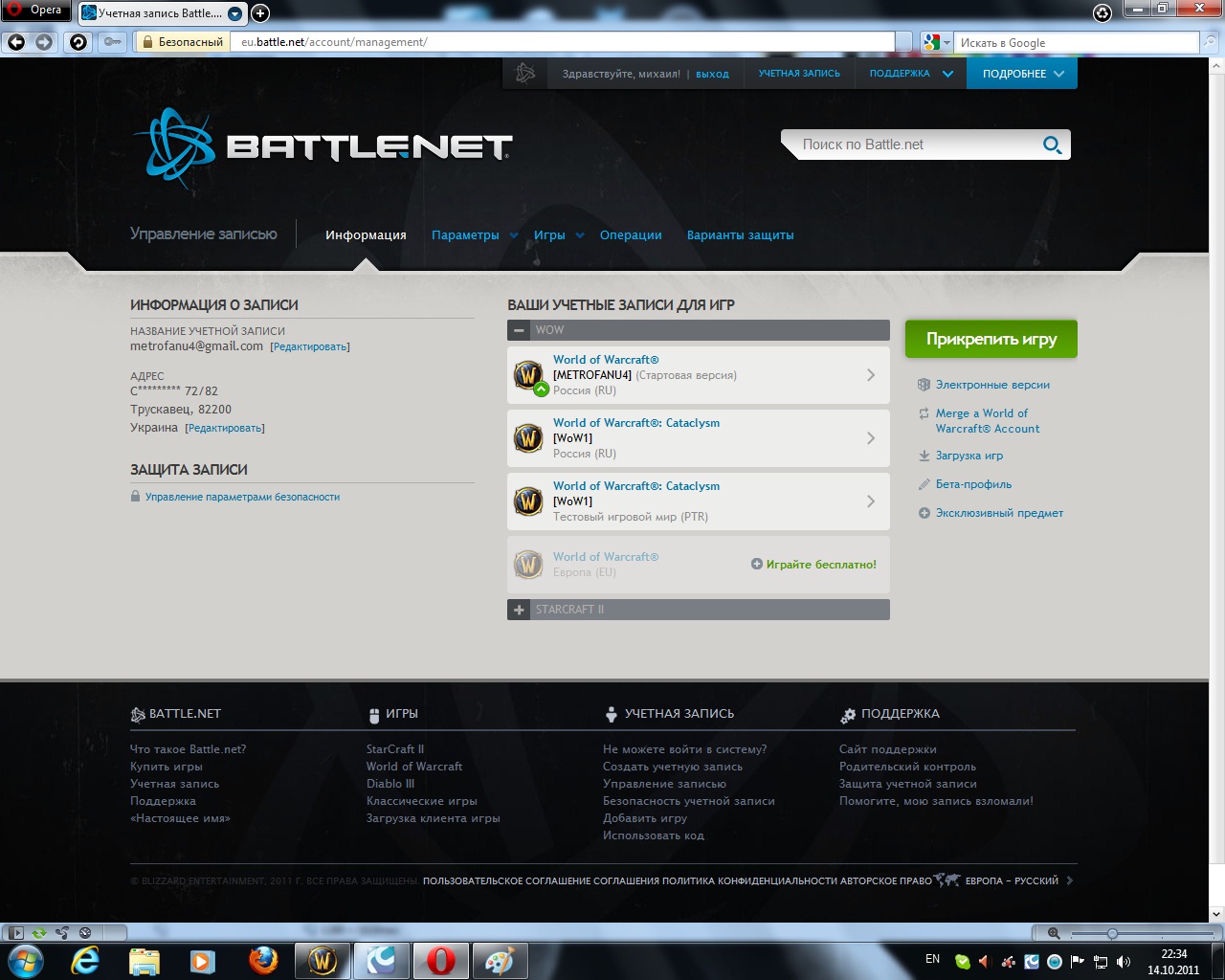Click Opera Turbo icon in status bar
The width and height of the screenshot is (1225, 980).
click(85, 932)
